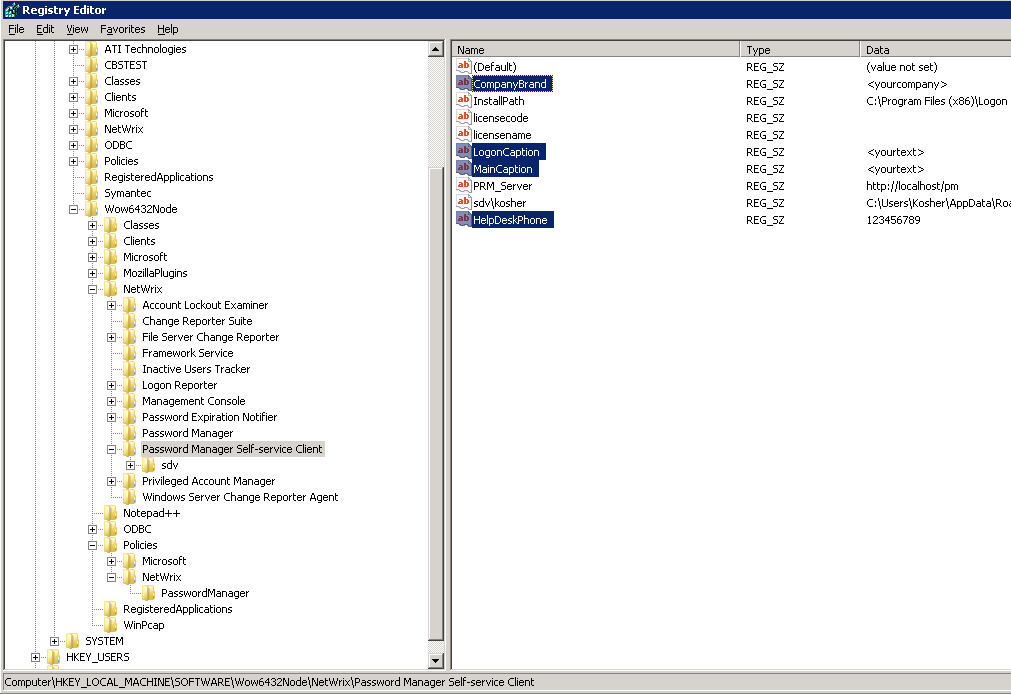This screenshot has width=1011, height=694.
Task: Click the WinPcap folder icon
Action: [x=111, y=625]
